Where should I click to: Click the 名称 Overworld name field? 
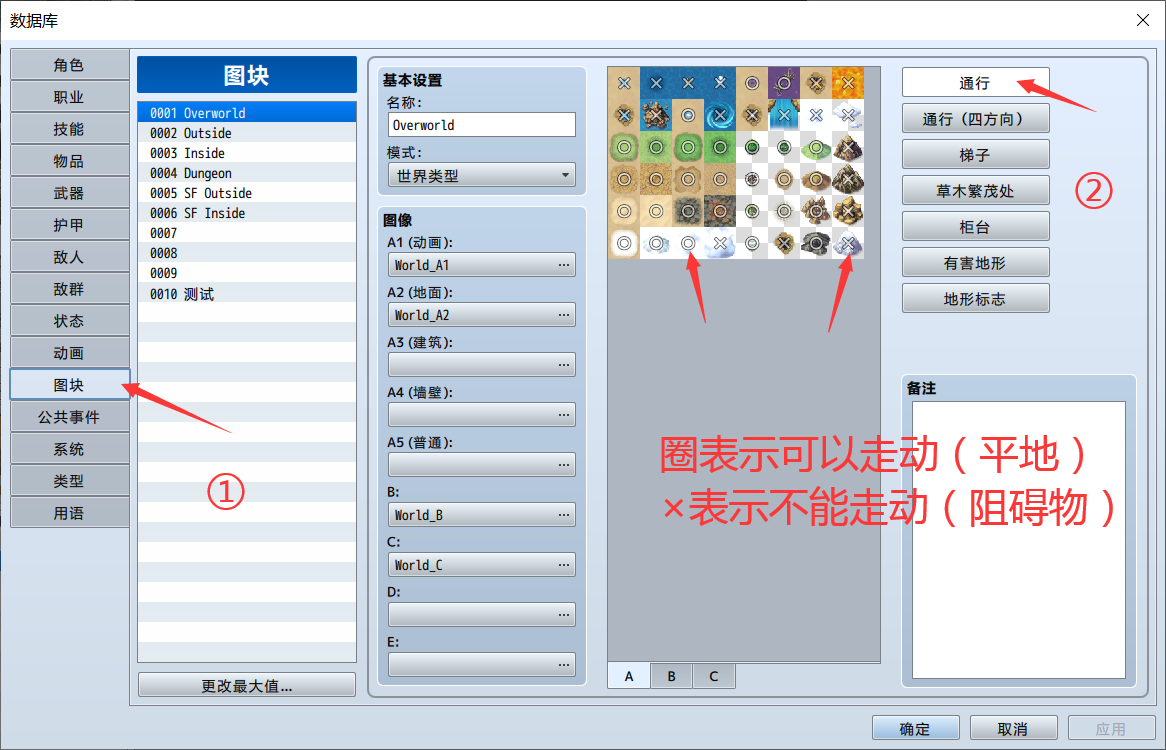pyautogui.click(x=481, y=125)
